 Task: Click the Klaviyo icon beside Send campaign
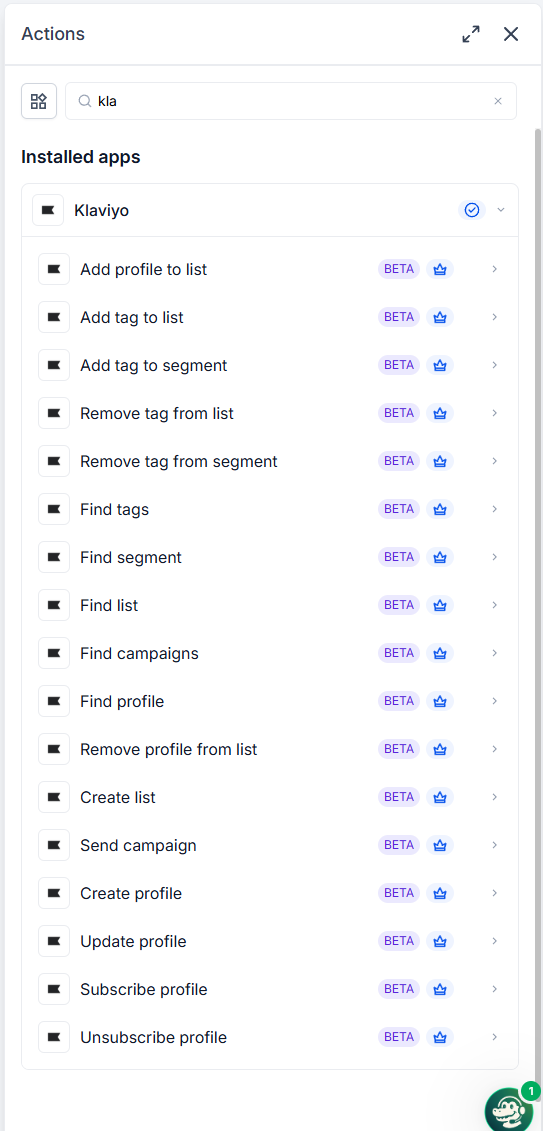(54, 845)
